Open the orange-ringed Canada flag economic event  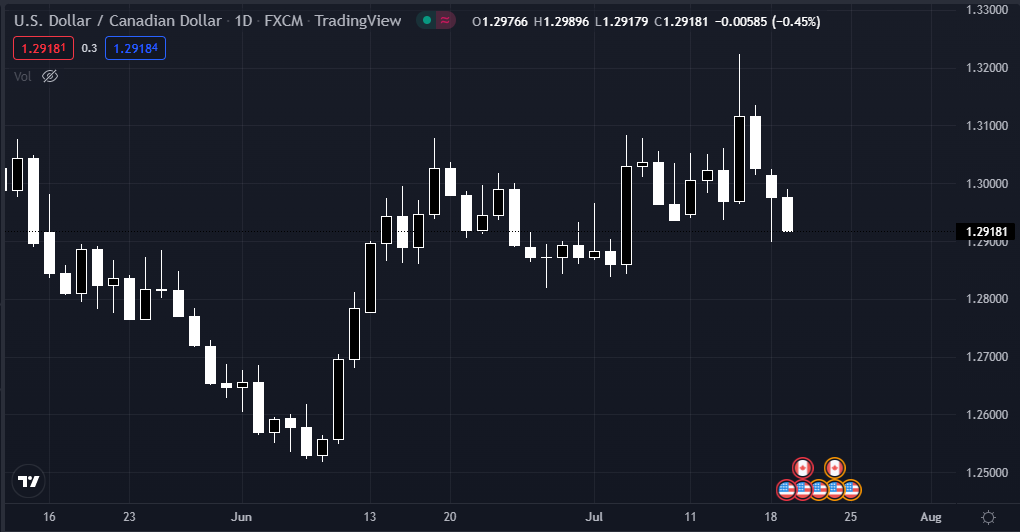pyautogui.click(x=835, y=468)
